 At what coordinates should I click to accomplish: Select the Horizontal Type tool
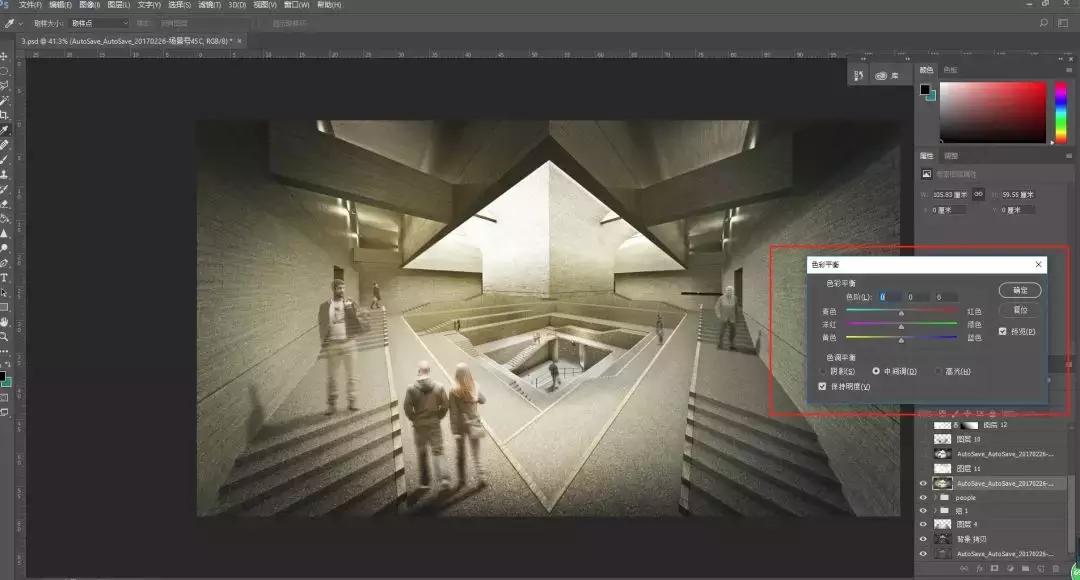pyautogui.click(x=4, y=278)
